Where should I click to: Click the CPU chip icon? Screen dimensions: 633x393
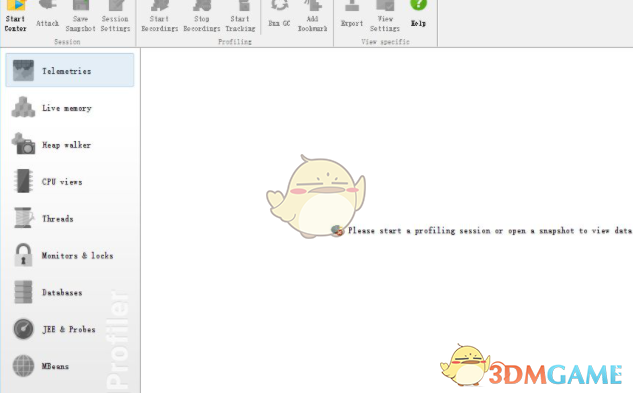[23, 181]
